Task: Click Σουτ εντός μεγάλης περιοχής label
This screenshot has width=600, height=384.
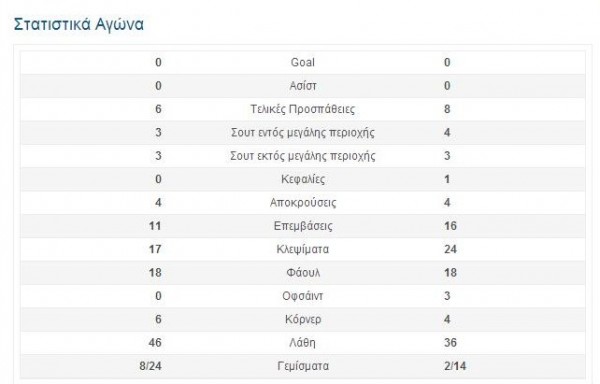Action: click(303, 133)
